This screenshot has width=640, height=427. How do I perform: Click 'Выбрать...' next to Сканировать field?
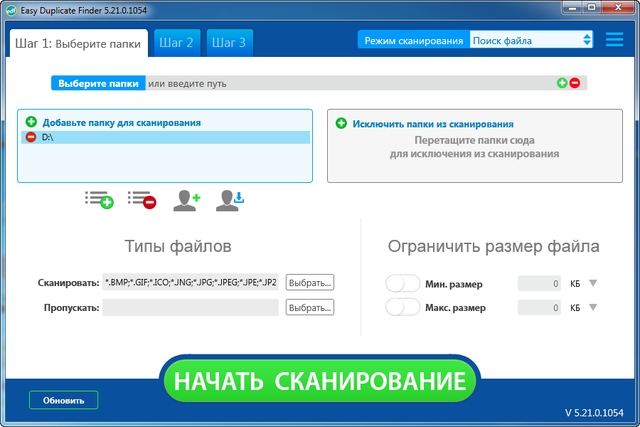point(309,283)
